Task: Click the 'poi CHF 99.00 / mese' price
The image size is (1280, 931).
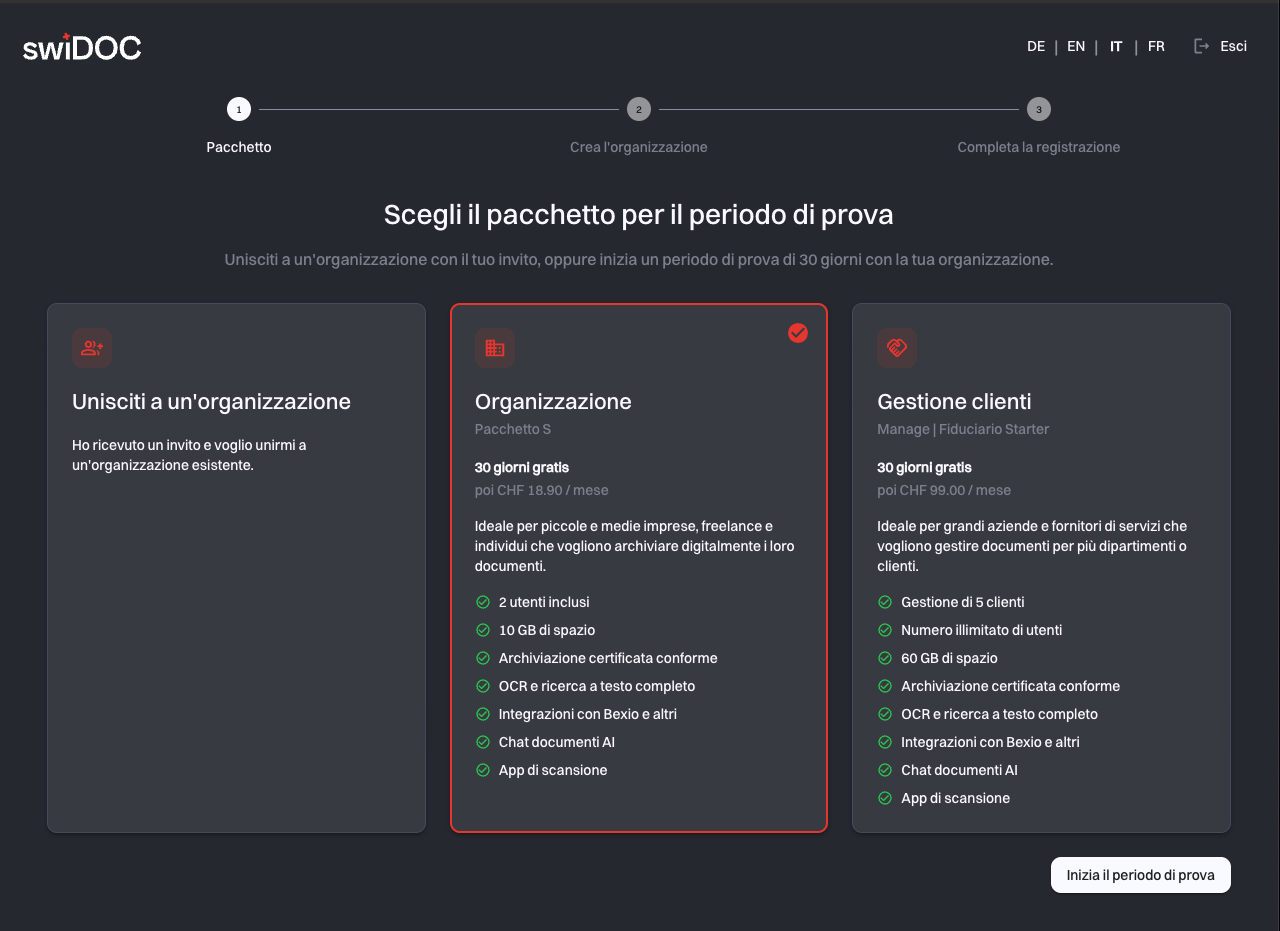Action: pyautogui.click(x=944, y=490)
